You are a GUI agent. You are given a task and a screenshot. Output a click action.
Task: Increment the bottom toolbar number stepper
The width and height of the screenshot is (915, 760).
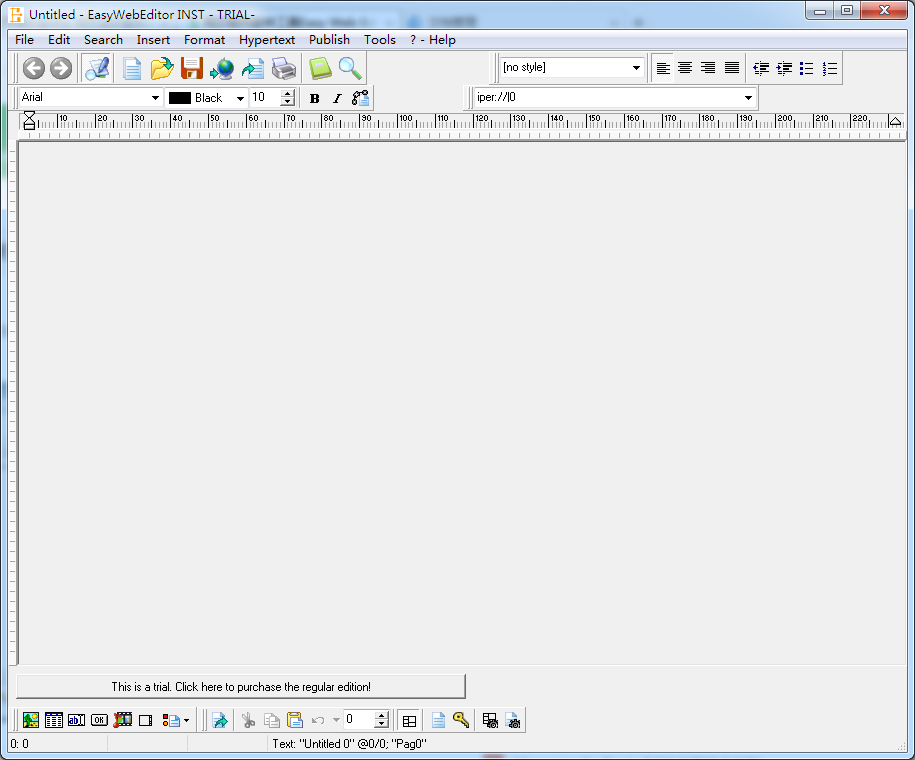[382, 716]
